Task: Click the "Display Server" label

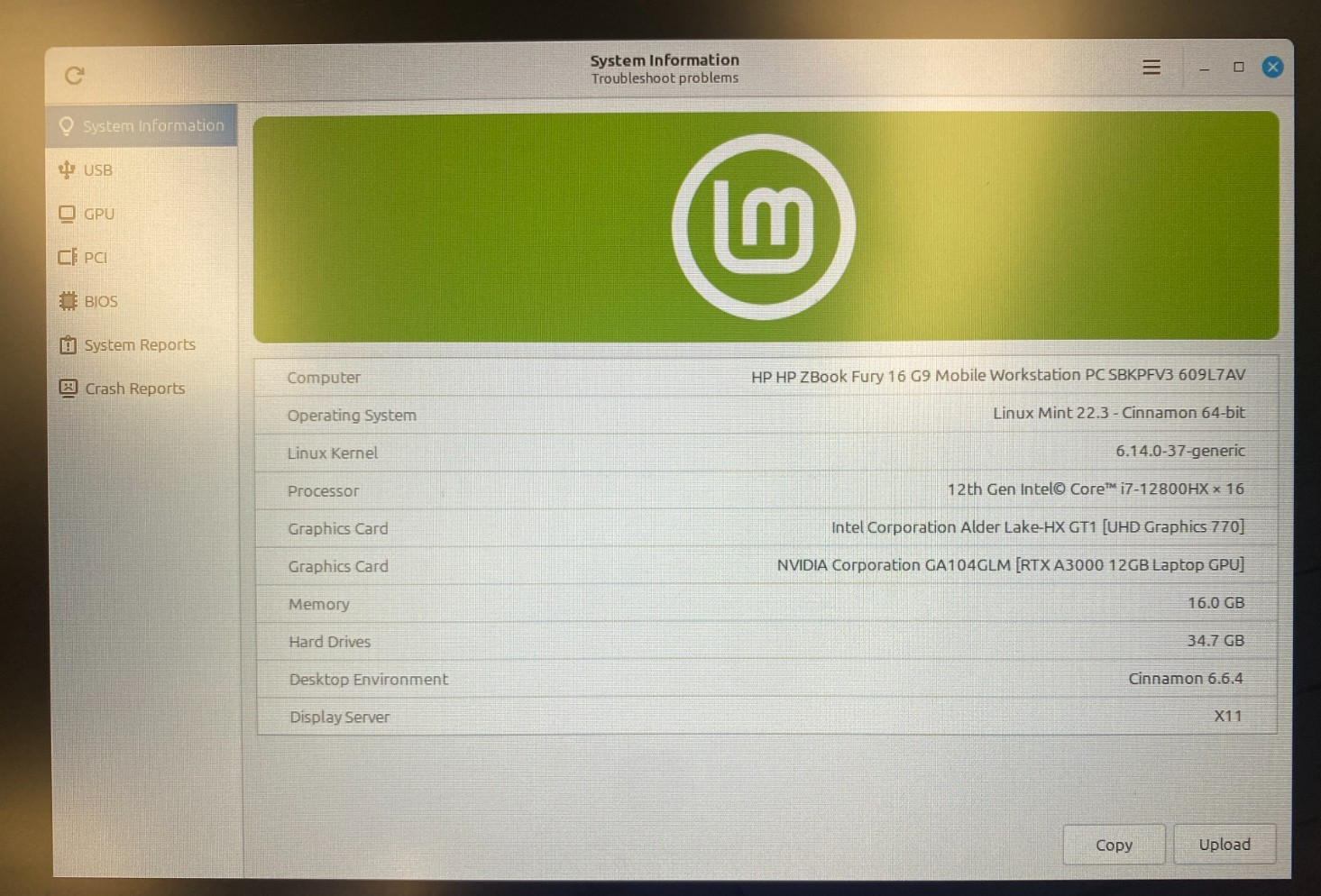Action: pyautogui.click(x=340, y=718)
